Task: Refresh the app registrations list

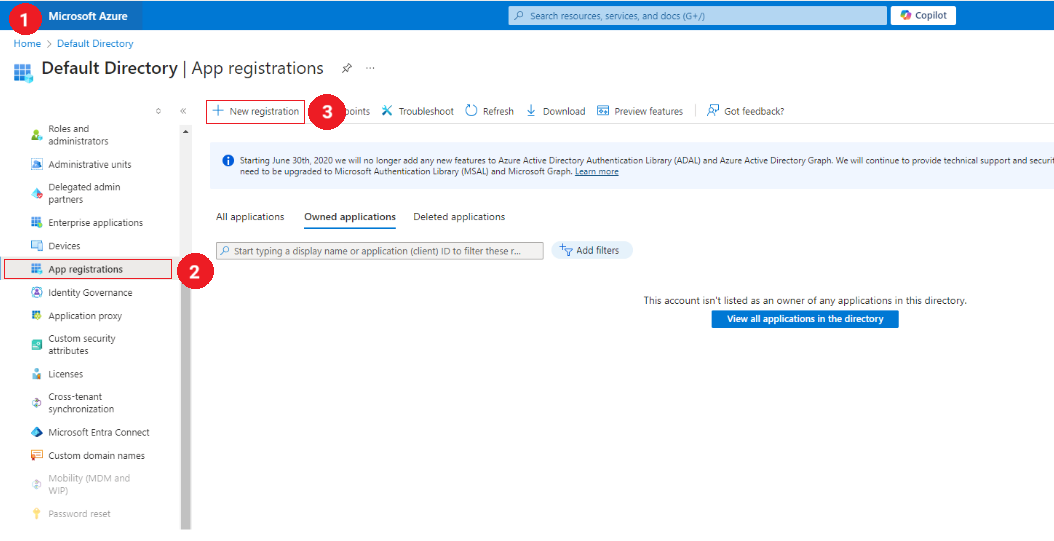Action: tap(489, 112)
